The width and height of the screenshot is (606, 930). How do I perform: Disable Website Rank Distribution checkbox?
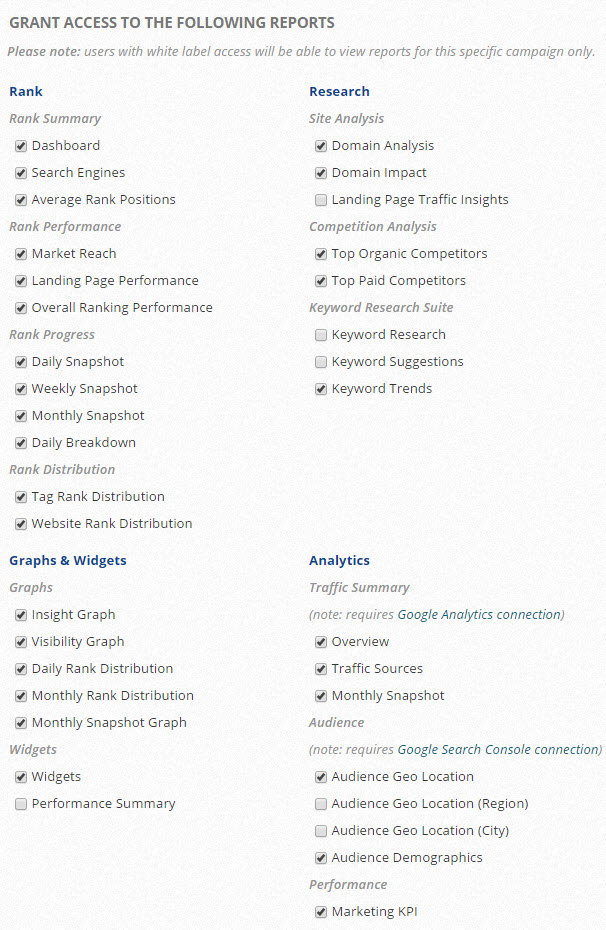(x=21, y=524)
